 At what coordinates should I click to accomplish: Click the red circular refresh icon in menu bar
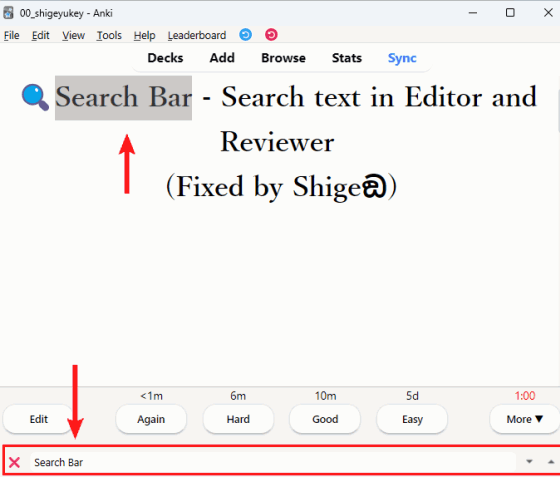tap(271, 35)
